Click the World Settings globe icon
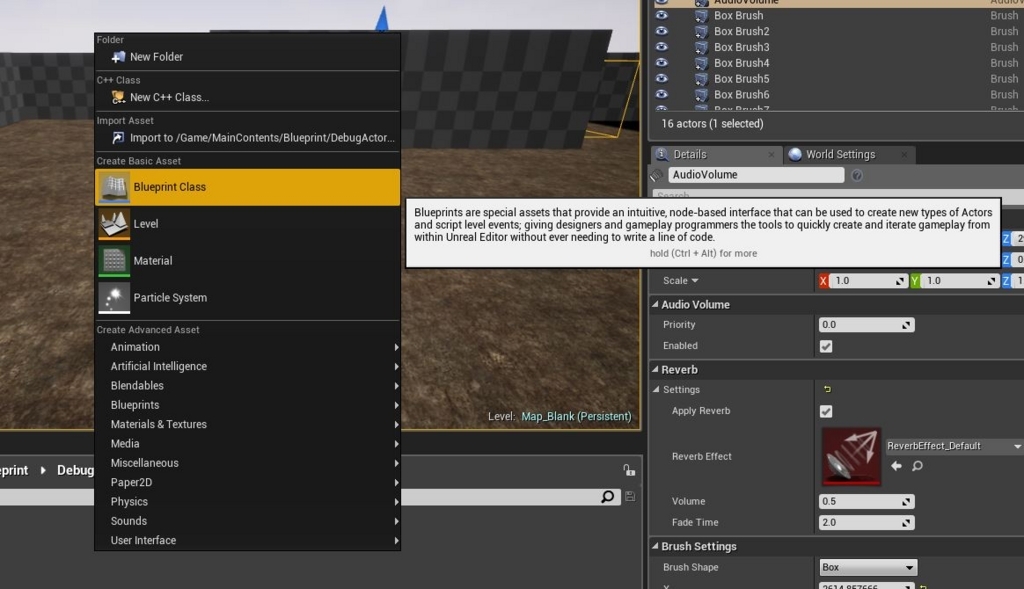The image size is (1024, 589). pyautogui.click(x=795, y=154)
